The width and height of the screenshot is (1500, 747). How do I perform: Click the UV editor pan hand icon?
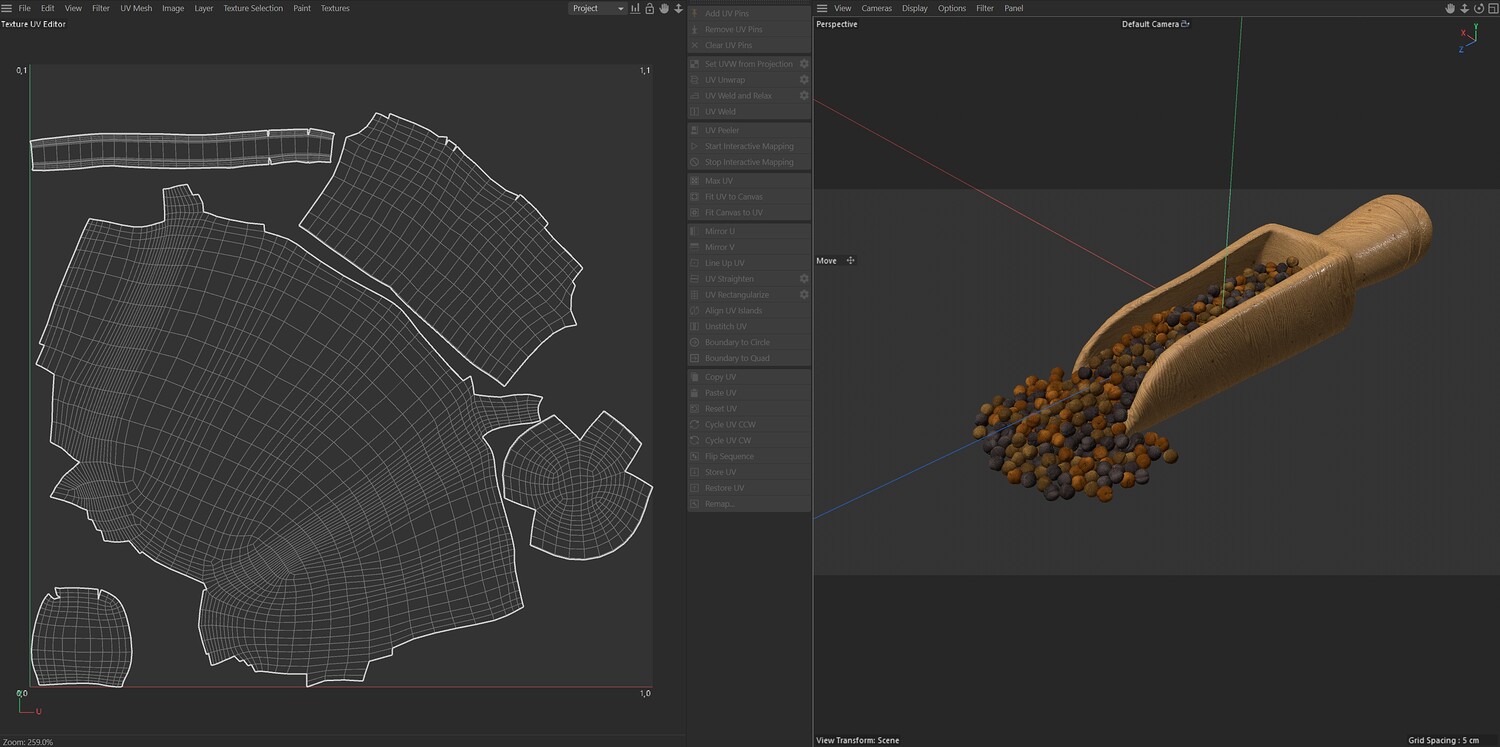pos(663,8)
